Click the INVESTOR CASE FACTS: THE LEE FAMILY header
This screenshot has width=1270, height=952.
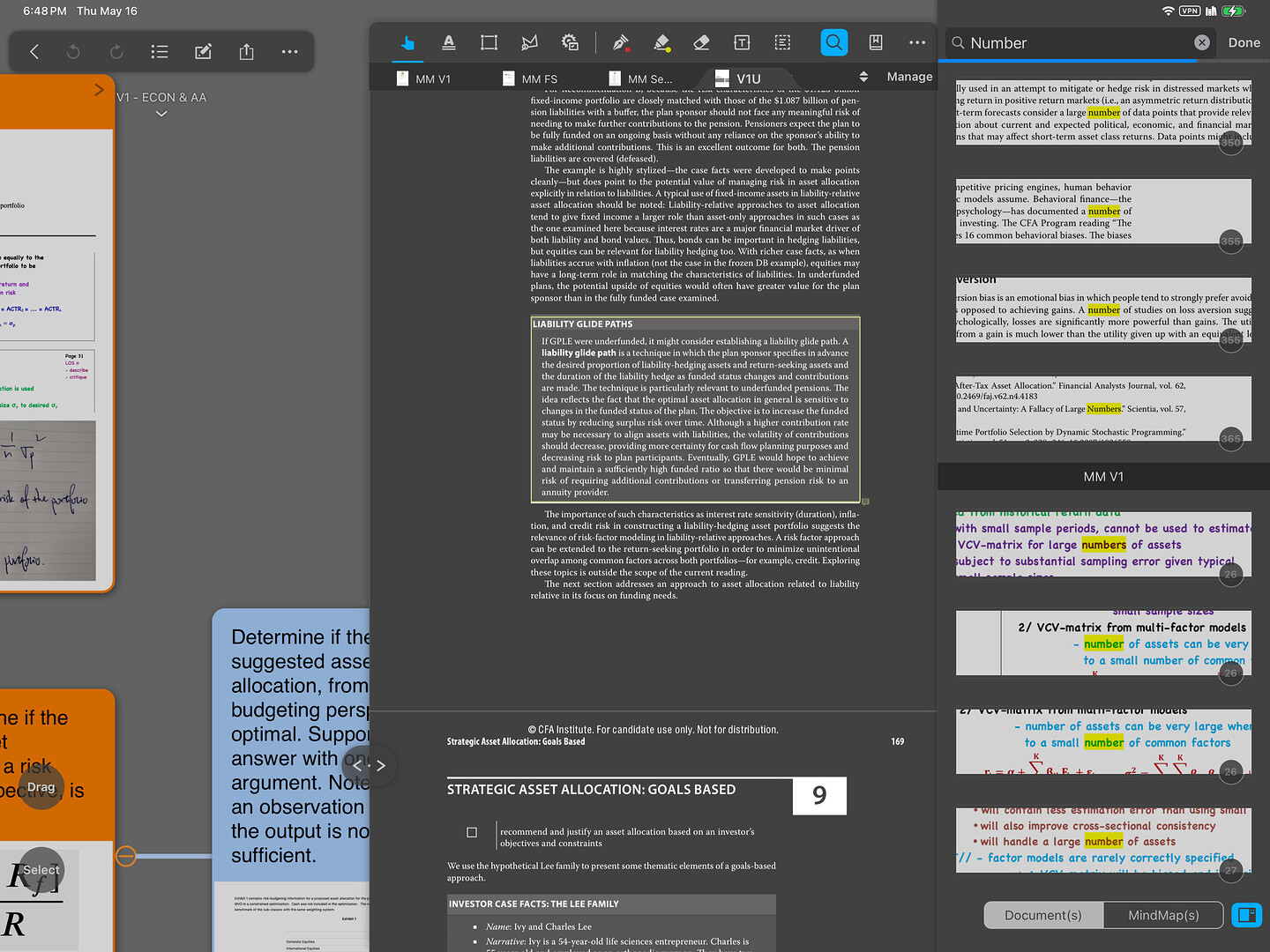611,904
